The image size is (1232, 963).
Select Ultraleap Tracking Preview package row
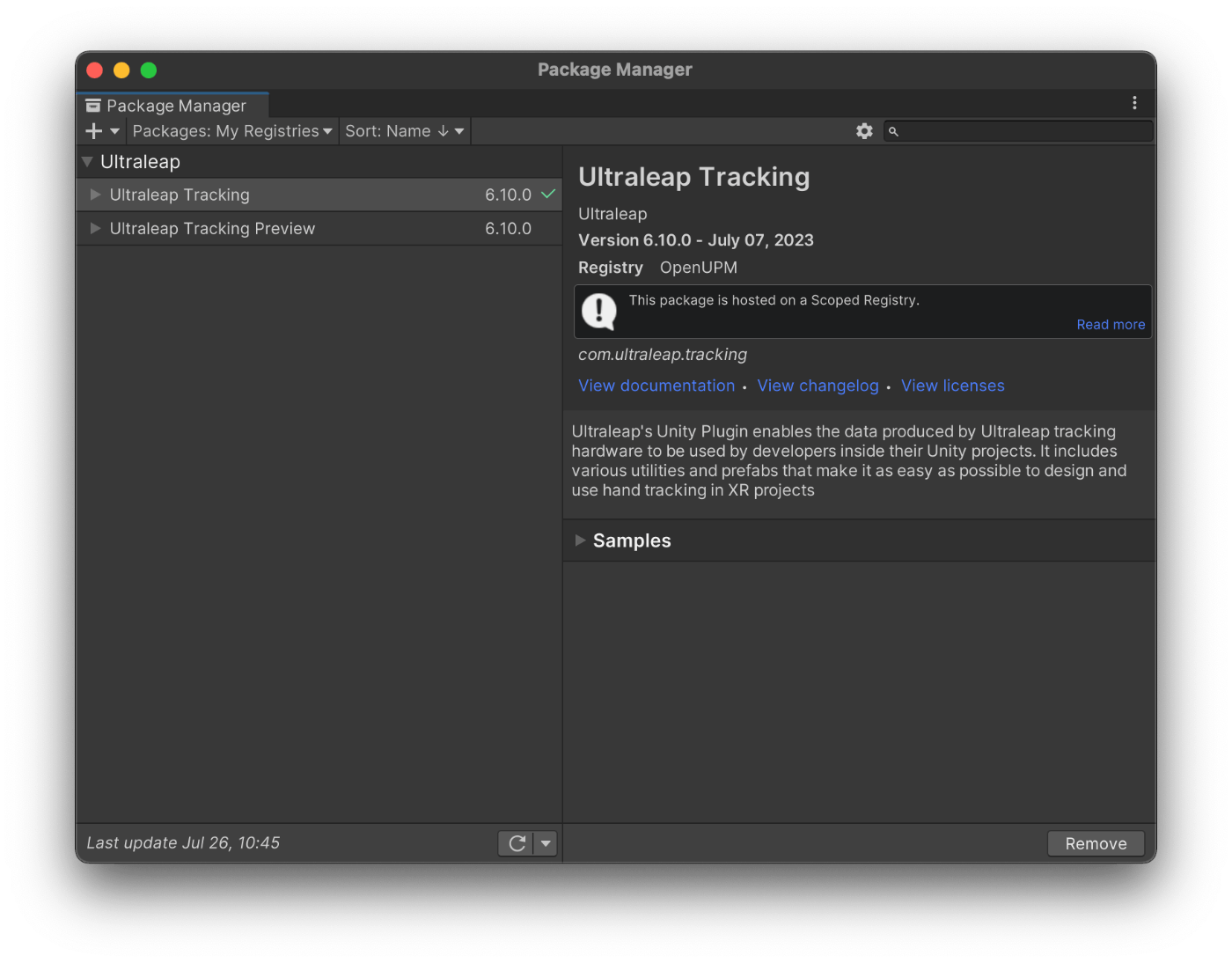(319, 228)
